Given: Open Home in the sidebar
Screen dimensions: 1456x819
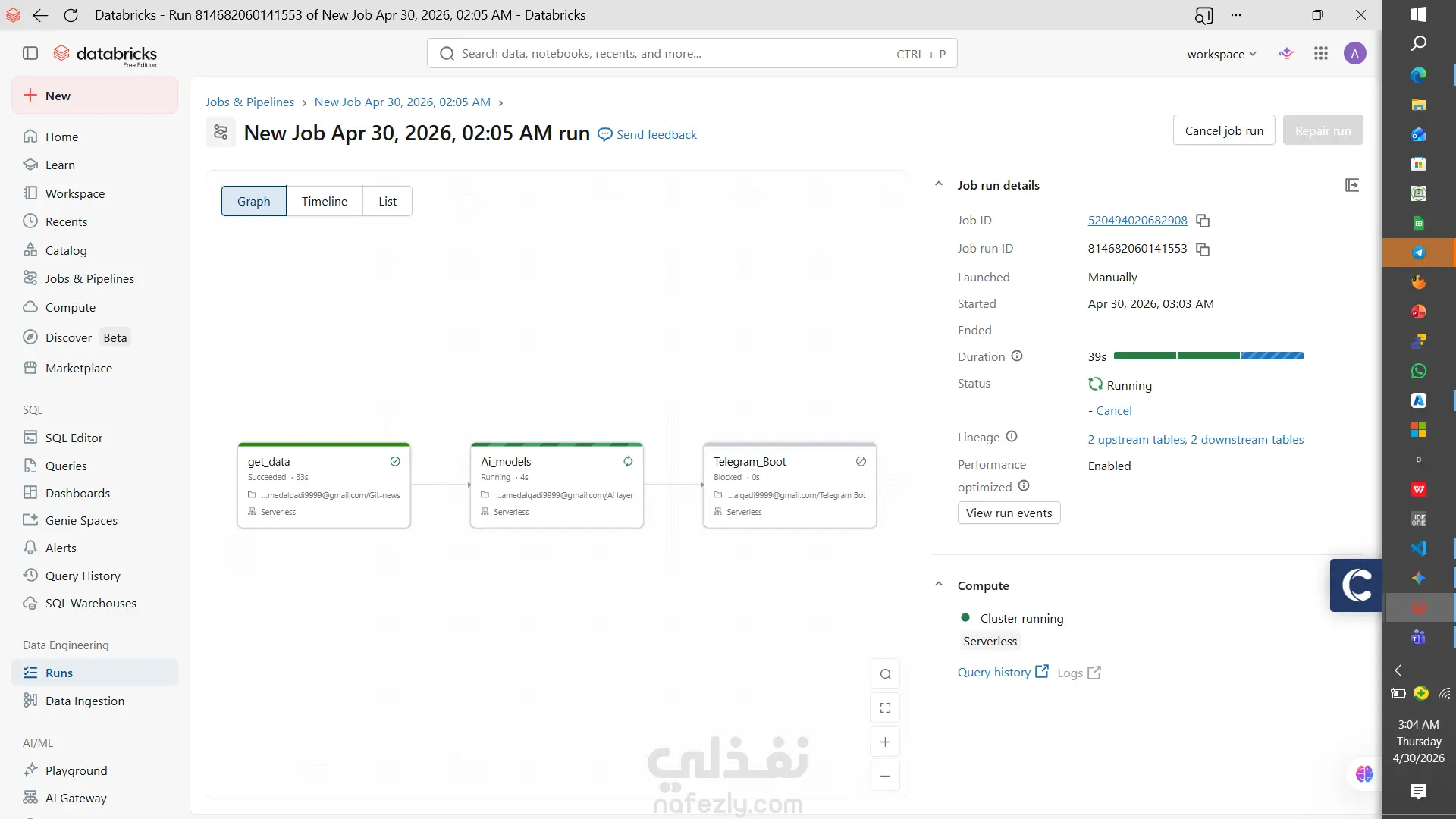Looking at the screenshot, I should [x=96, y=136].
